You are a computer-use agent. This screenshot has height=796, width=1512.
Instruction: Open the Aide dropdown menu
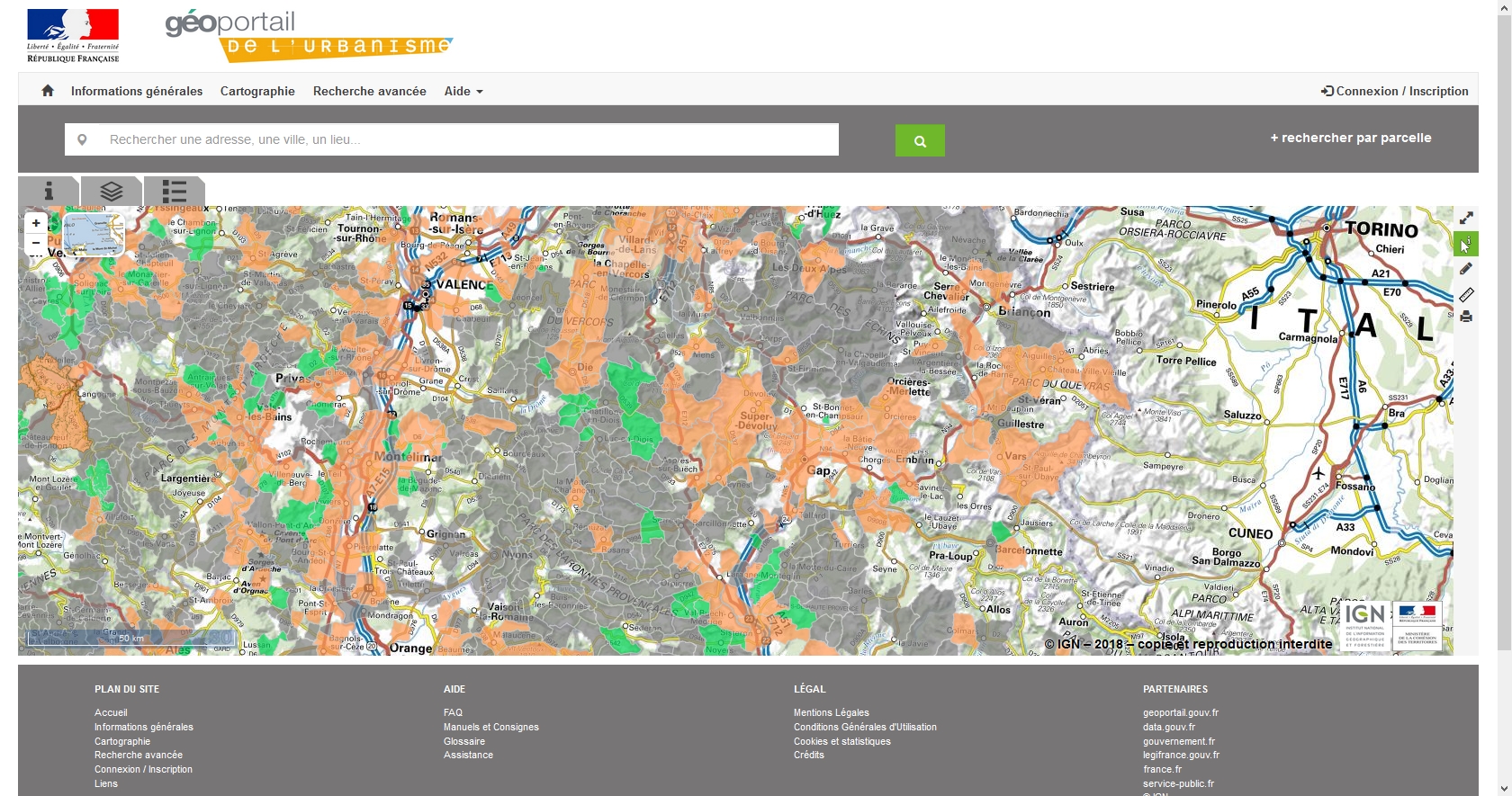coord(463,91)
